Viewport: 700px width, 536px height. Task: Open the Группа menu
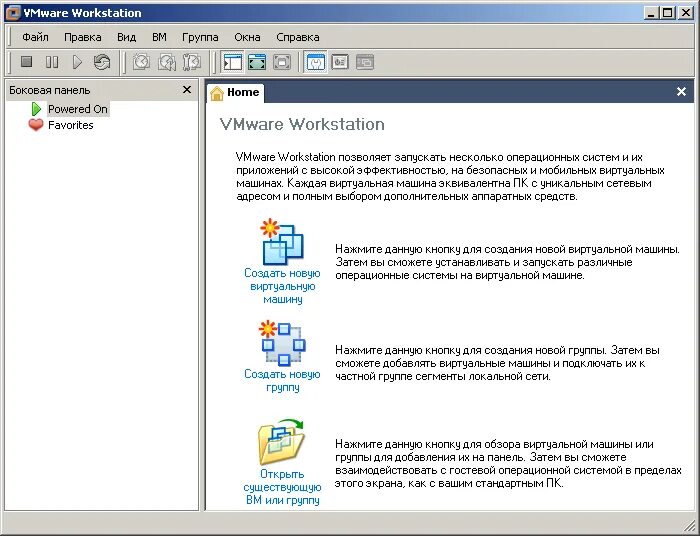tap(200, 37)
